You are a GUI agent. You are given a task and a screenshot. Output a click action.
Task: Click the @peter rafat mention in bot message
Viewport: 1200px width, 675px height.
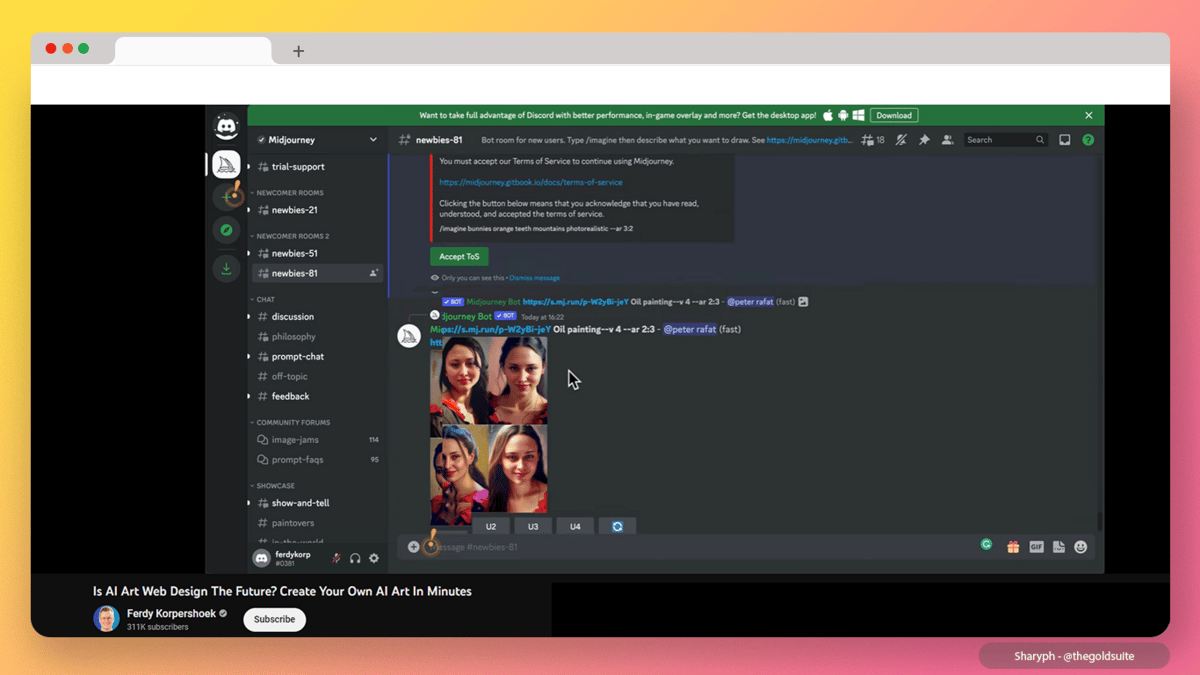click(690, 329)
